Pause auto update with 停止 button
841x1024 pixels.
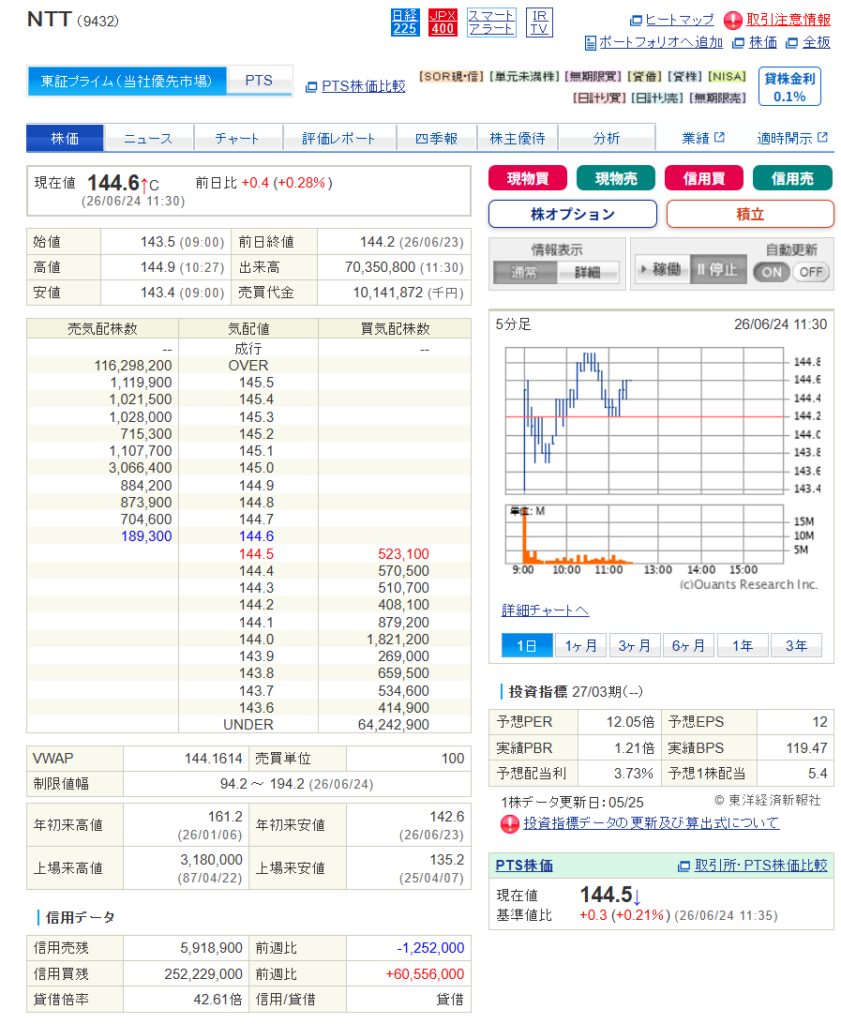coord(718,270)
